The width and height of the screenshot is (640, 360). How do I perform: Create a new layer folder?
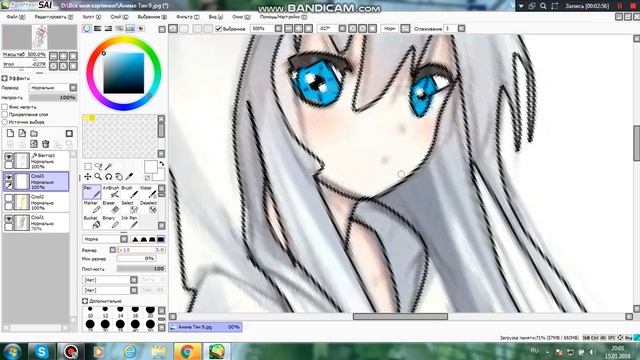(x=34, y=133)
